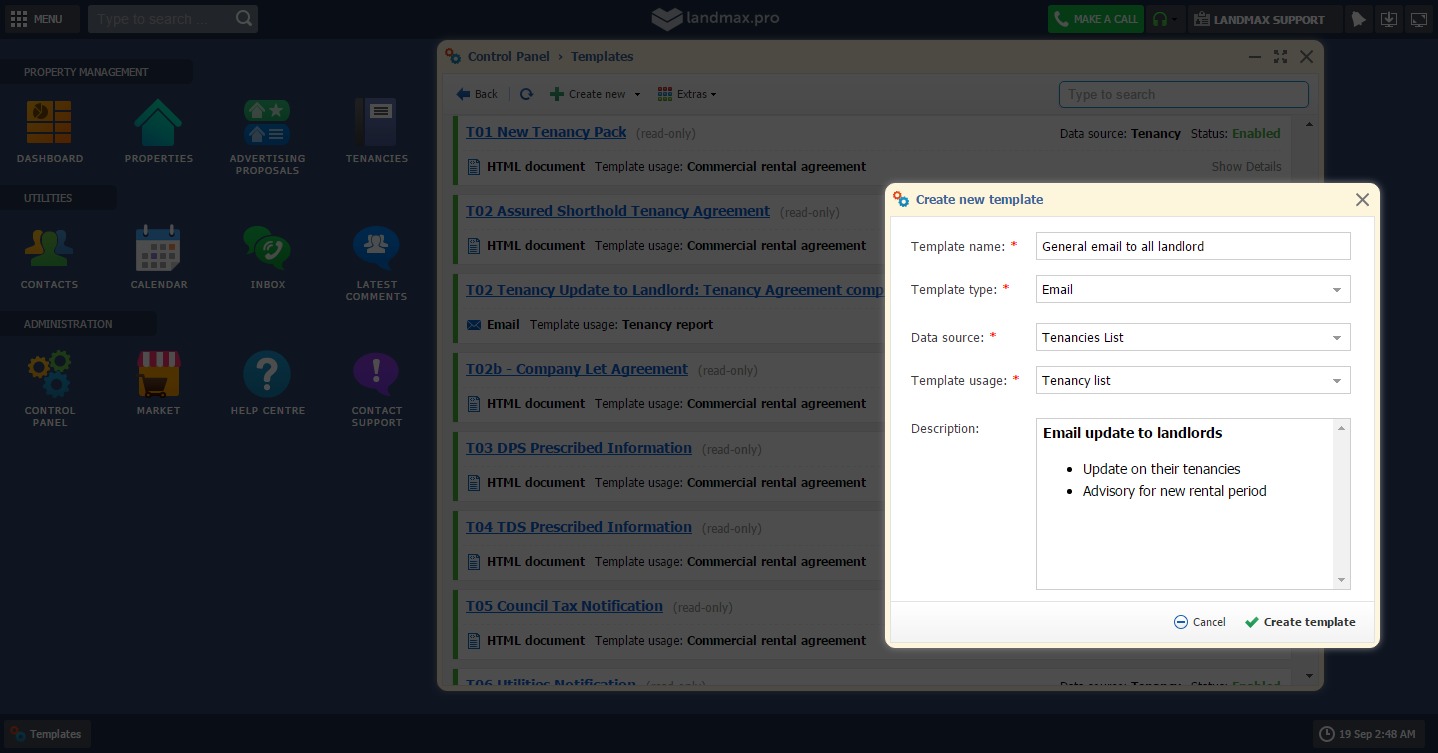The height and width of the screenshot is (753, 1438).
Task: Click Update on their tenancies bullet
Action: coord(1161,469)
